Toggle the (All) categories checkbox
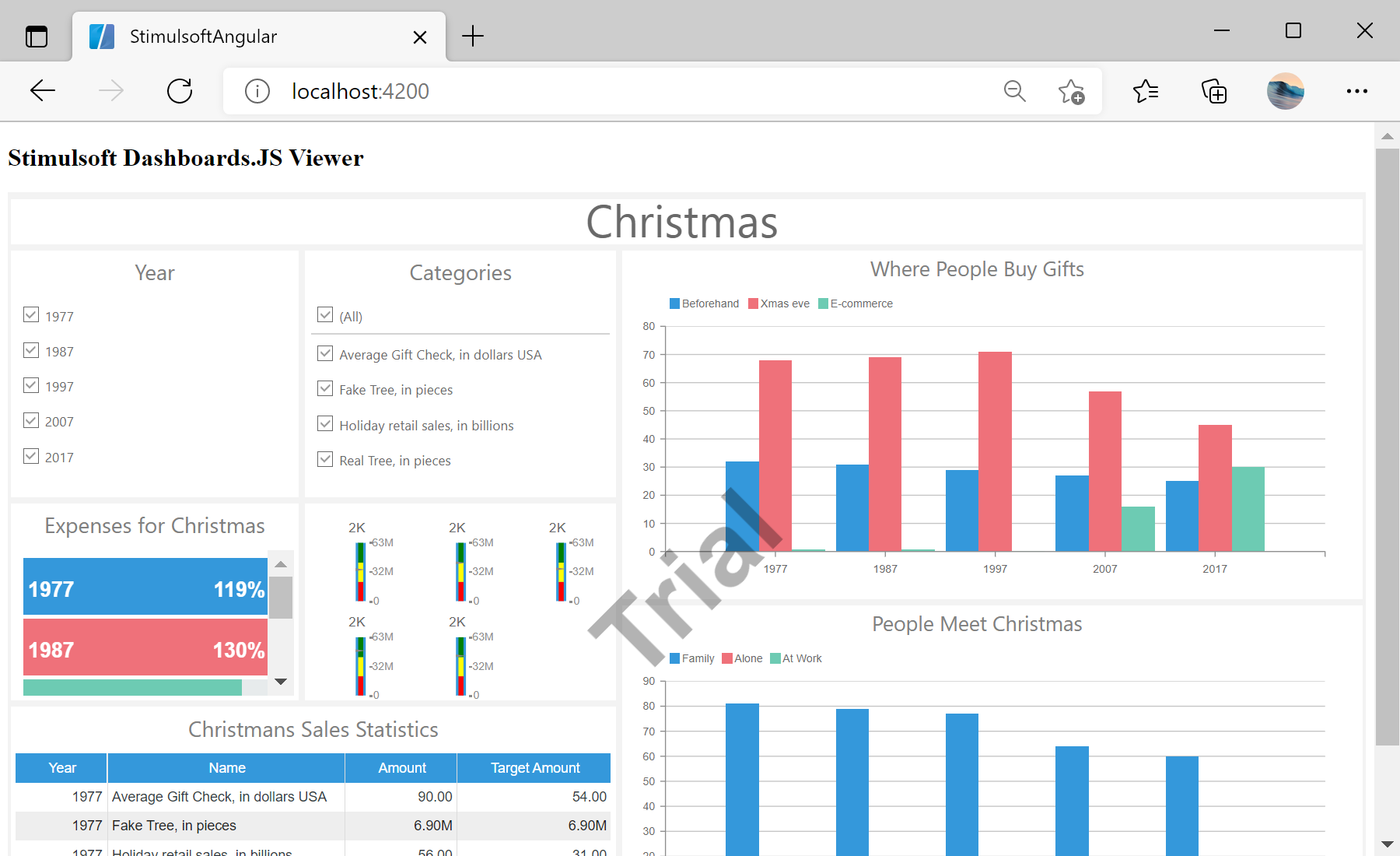Viewport: 1400px width, 856px height. click(325, 315)
